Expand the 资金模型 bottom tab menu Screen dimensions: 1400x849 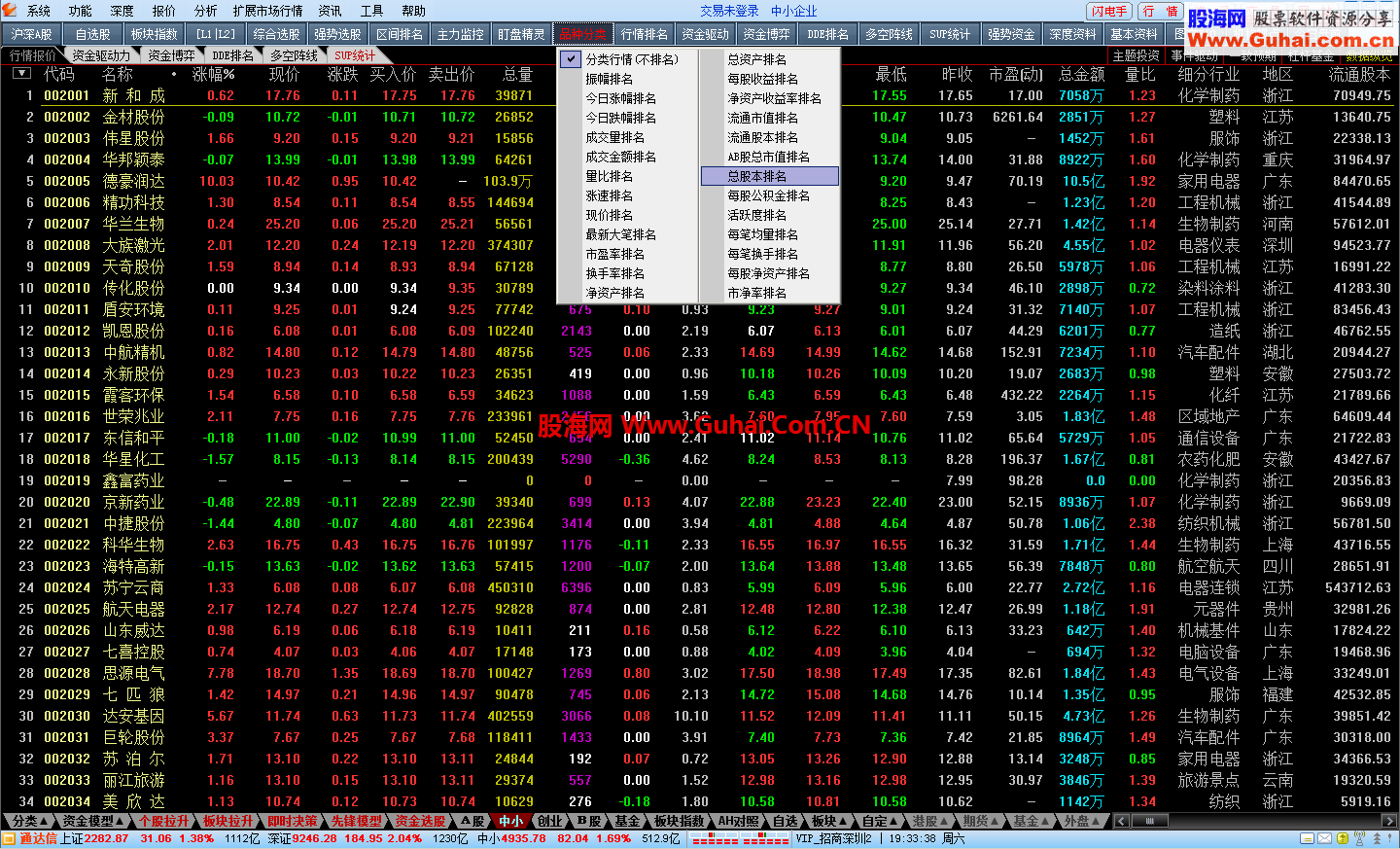95,822
